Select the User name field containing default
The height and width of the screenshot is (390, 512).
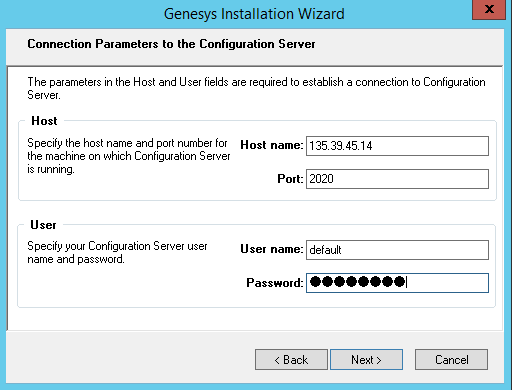(x=397, y=250)
